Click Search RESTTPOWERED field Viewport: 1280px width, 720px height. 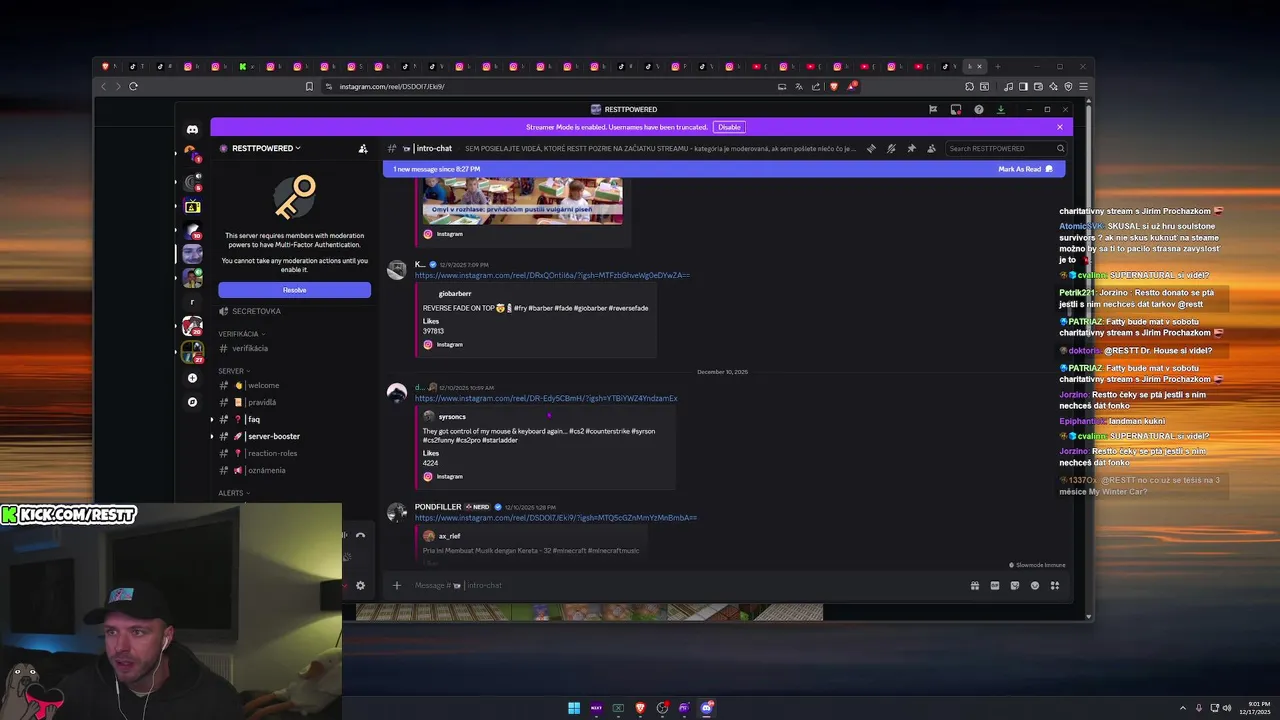1006,148
